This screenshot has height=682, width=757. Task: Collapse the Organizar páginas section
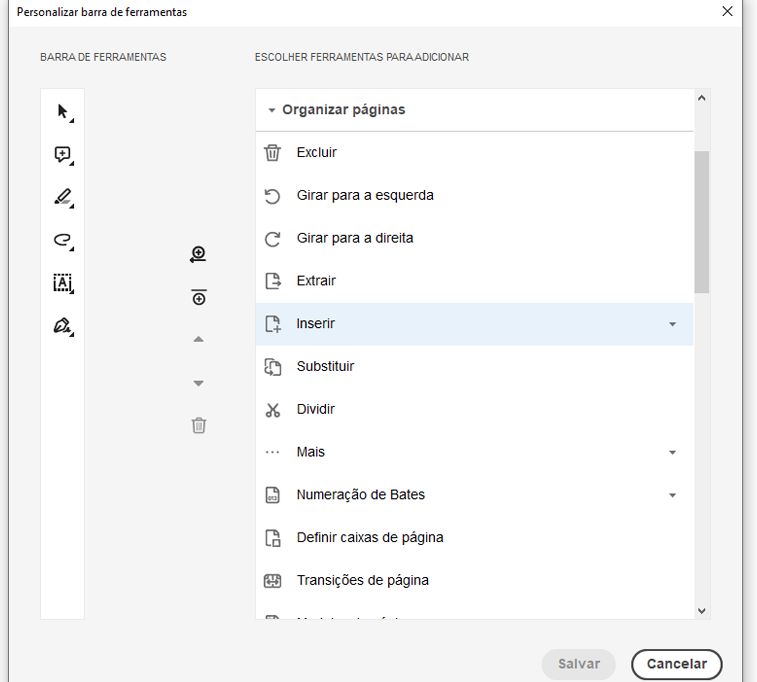click(272, 111)
